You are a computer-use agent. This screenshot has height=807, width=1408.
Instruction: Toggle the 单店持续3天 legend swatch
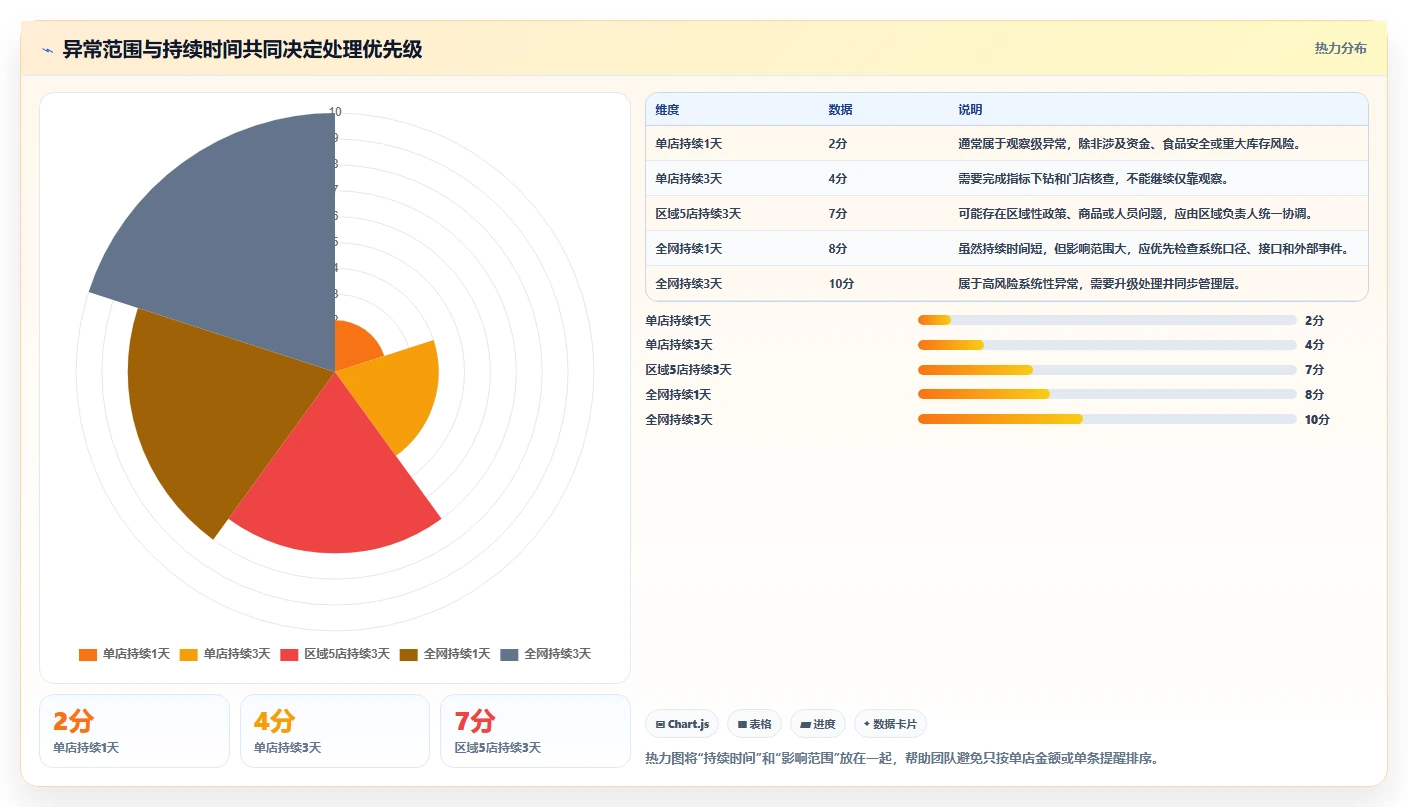(x=189, y=654)
